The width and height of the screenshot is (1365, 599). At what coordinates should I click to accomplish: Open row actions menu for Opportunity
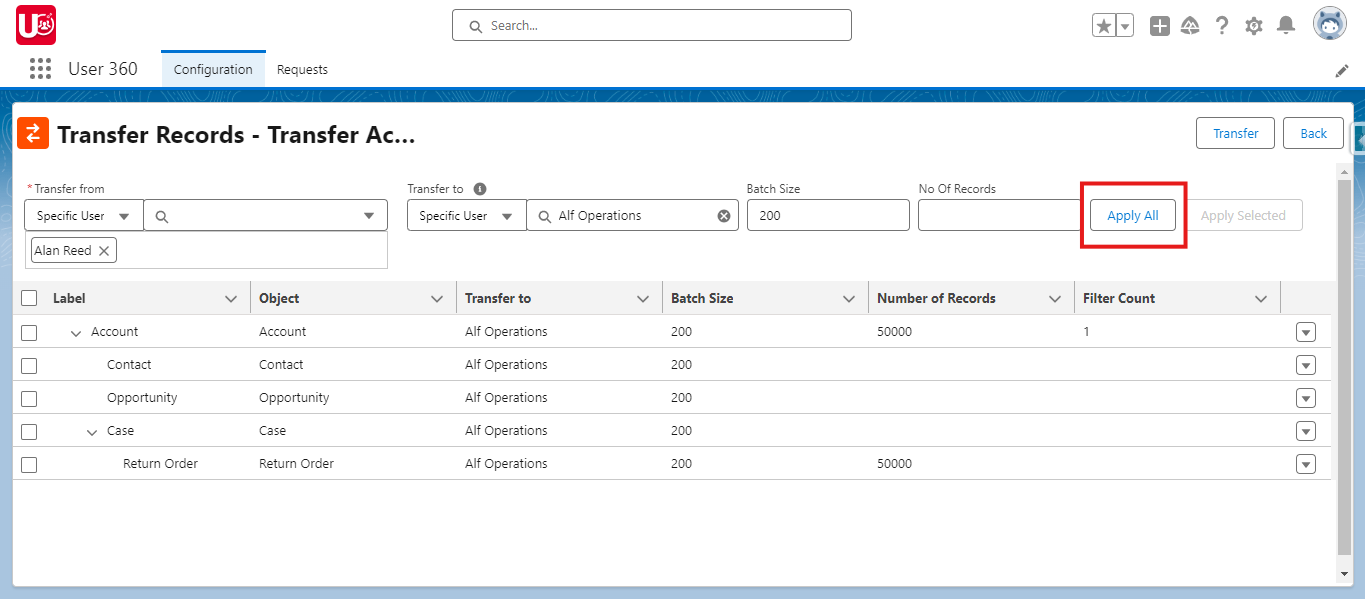click(1305, 398)
